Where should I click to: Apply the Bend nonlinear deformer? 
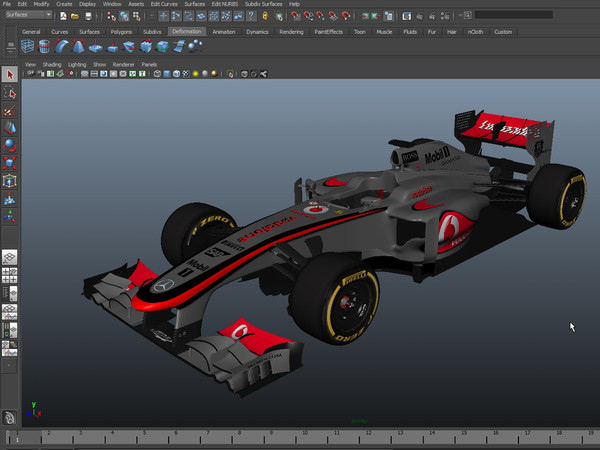pos(61,47)
